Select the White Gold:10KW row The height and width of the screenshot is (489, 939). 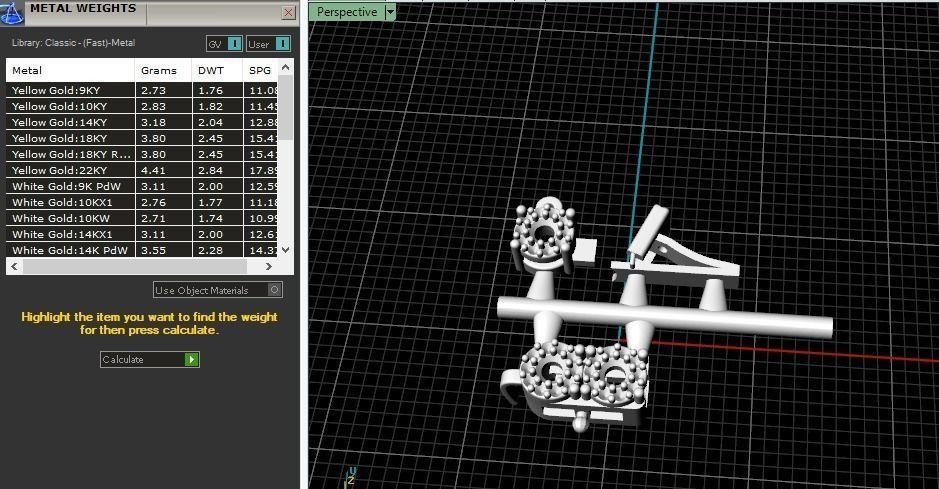point(142,218)
